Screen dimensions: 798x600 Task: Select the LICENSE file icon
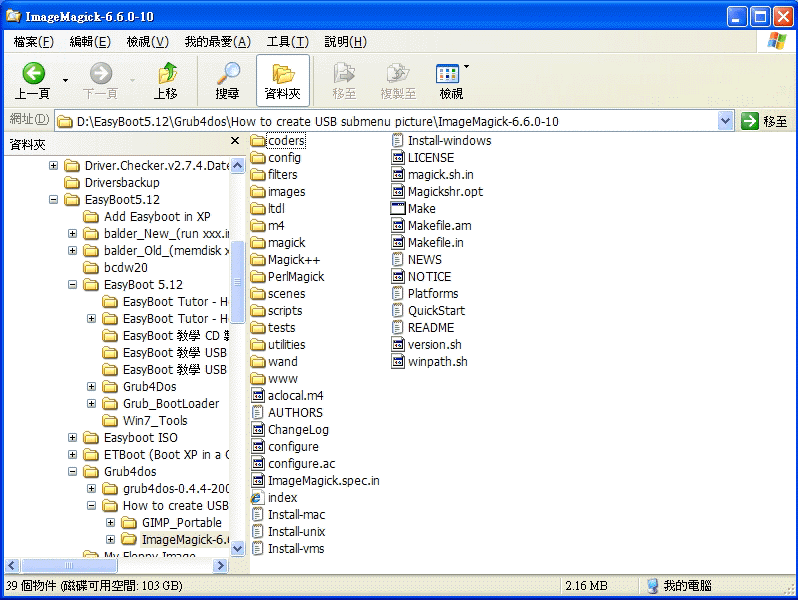click(398, 158)
